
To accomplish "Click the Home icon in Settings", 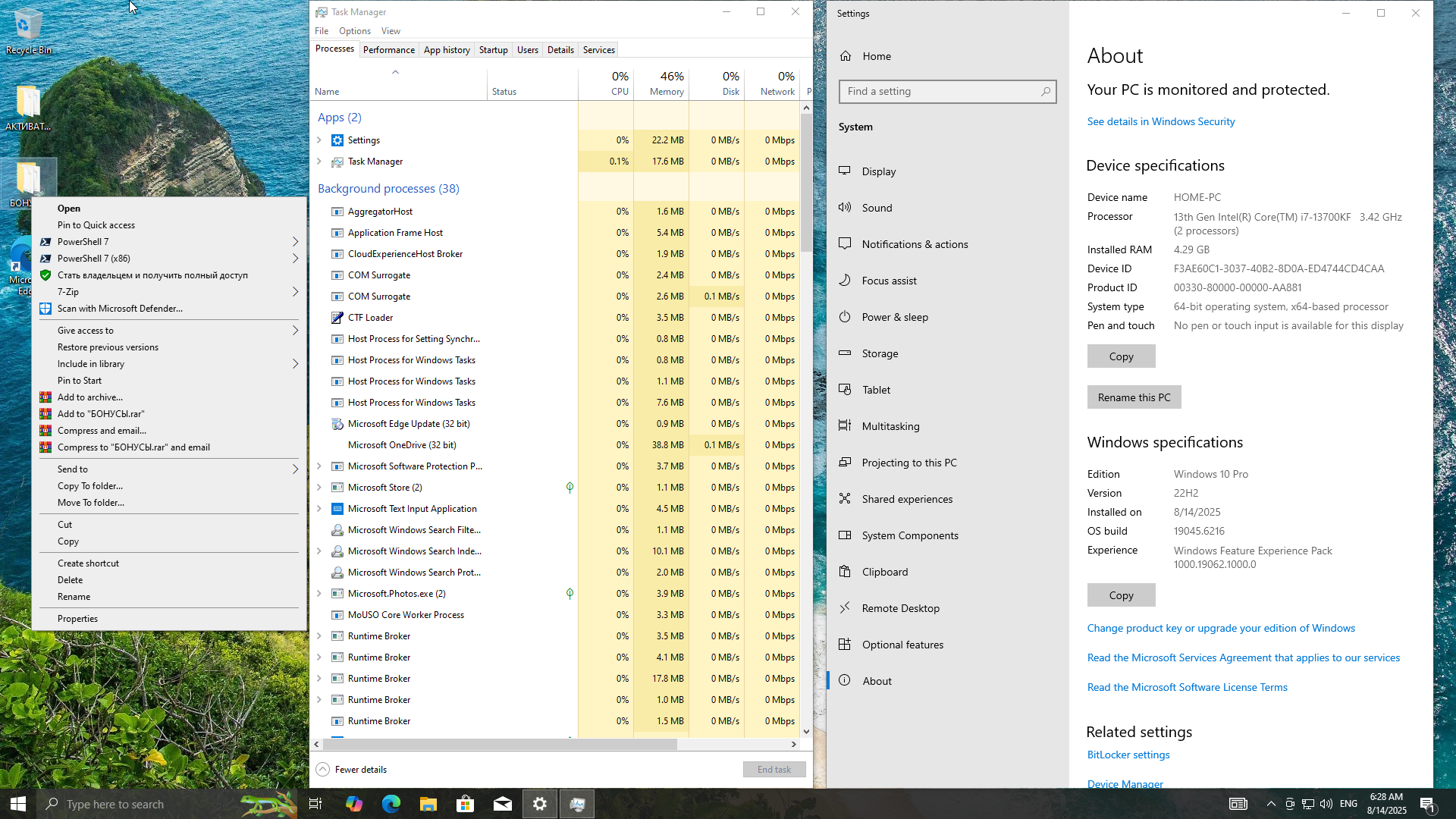I will click(846, 56).
